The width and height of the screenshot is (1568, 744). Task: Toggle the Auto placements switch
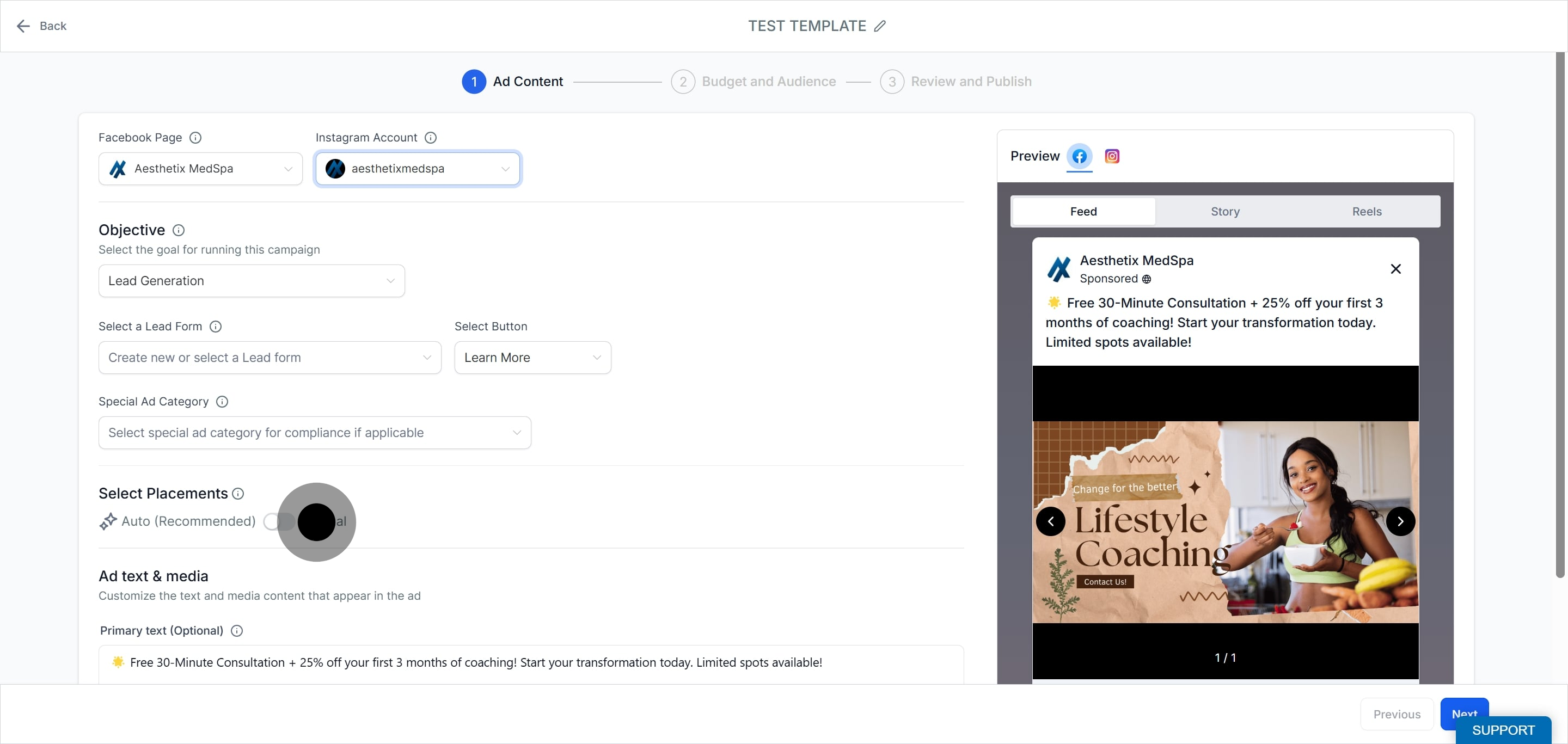click(x=279, y=521)
